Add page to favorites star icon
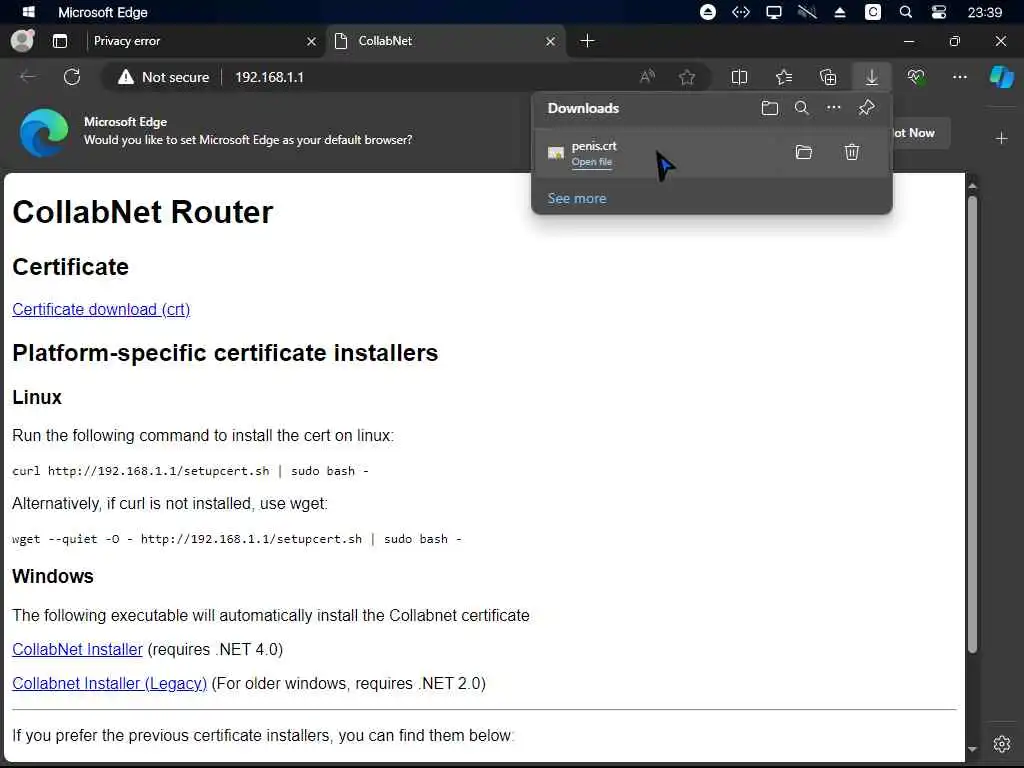 pos(686,77)
